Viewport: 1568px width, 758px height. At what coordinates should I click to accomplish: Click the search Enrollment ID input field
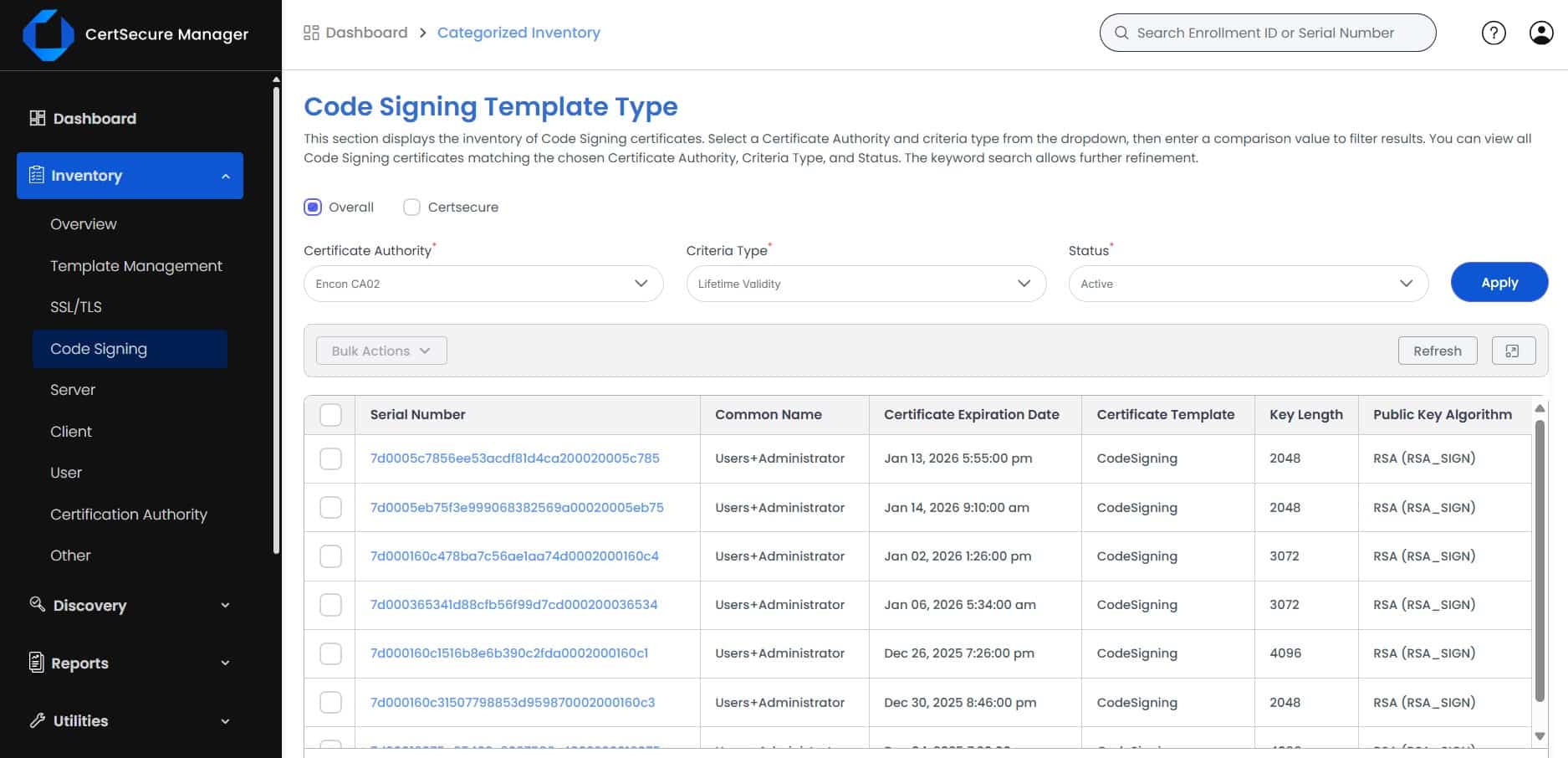tap(1275, 33)
